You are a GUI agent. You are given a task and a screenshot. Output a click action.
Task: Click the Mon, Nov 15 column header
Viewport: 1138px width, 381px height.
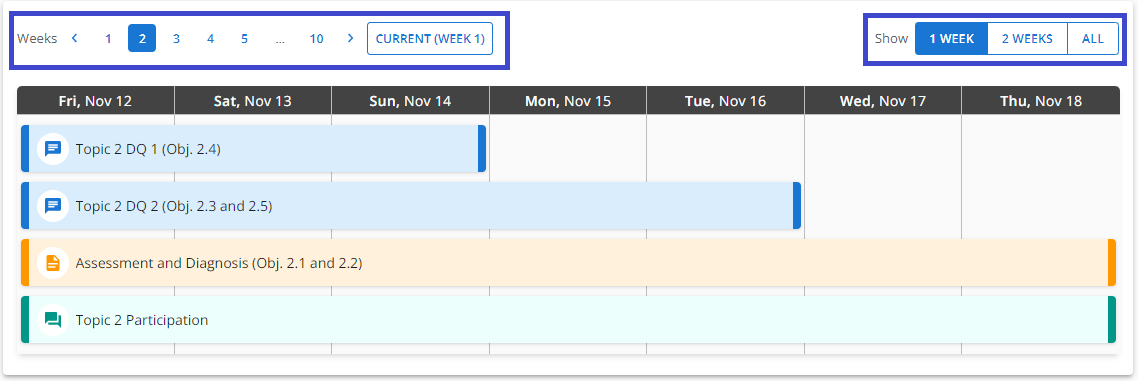(x=568, y=101)
